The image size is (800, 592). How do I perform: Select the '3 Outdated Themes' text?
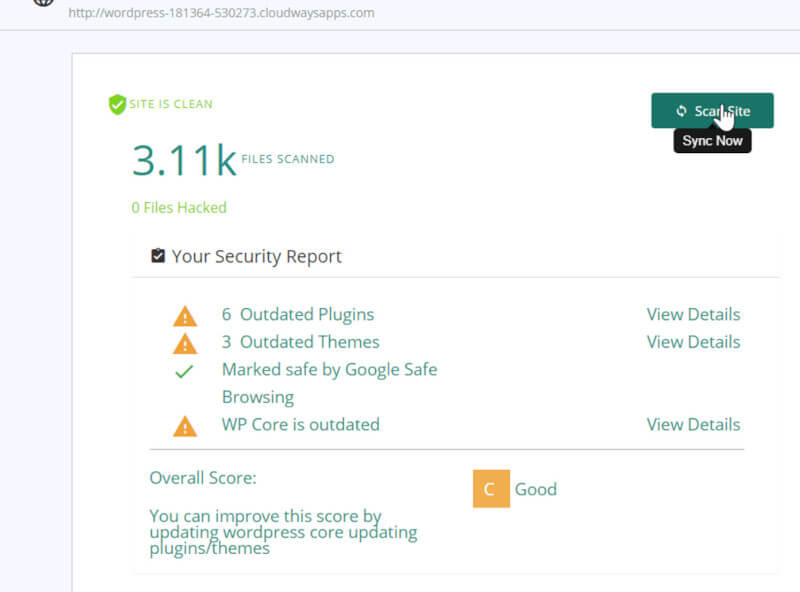(x=301, y=342)
